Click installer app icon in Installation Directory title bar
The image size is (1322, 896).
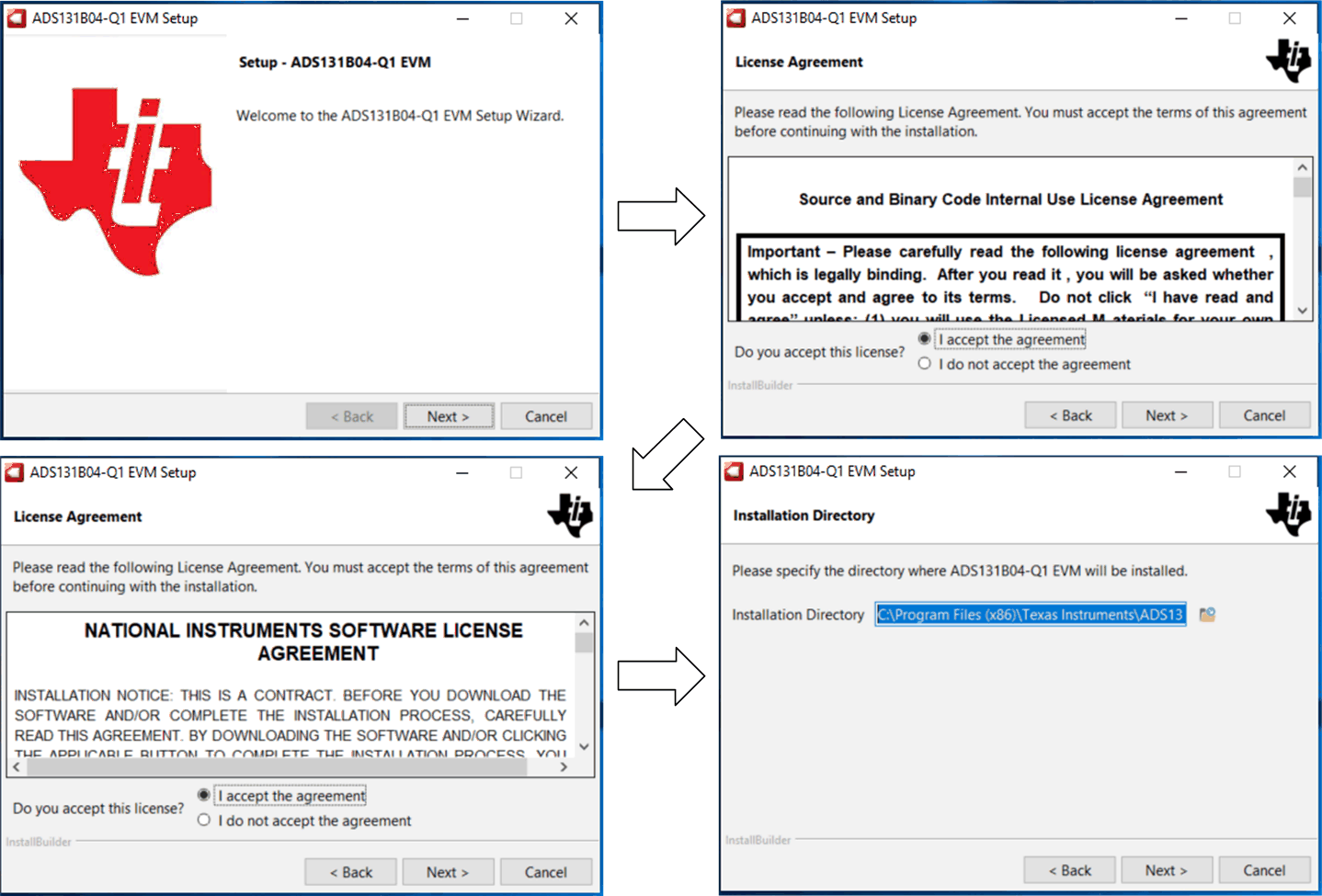734,471
